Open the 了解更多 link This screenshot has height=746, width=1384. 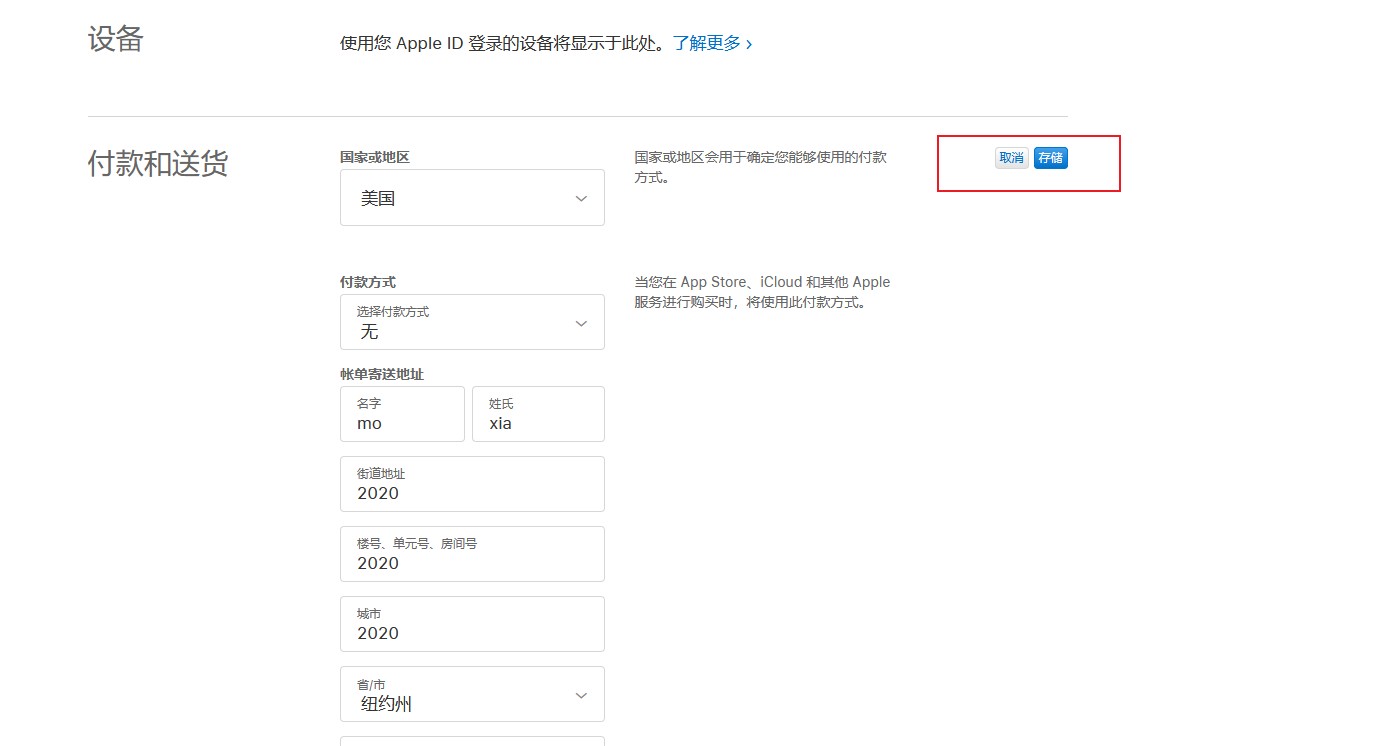click(712, 43)
